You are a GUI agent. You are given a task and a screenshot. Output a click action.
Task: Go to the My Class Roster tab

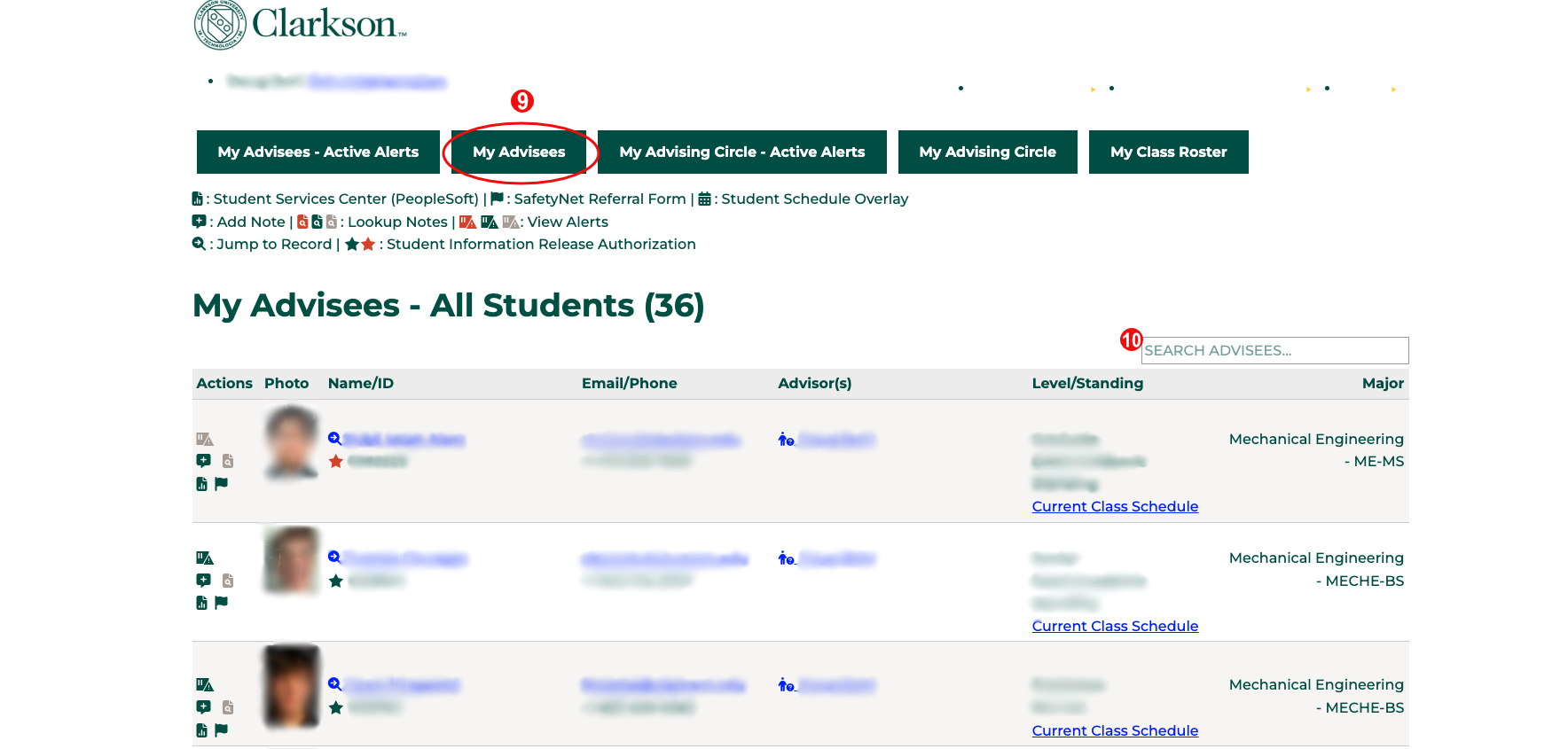tap(1168, 152)
